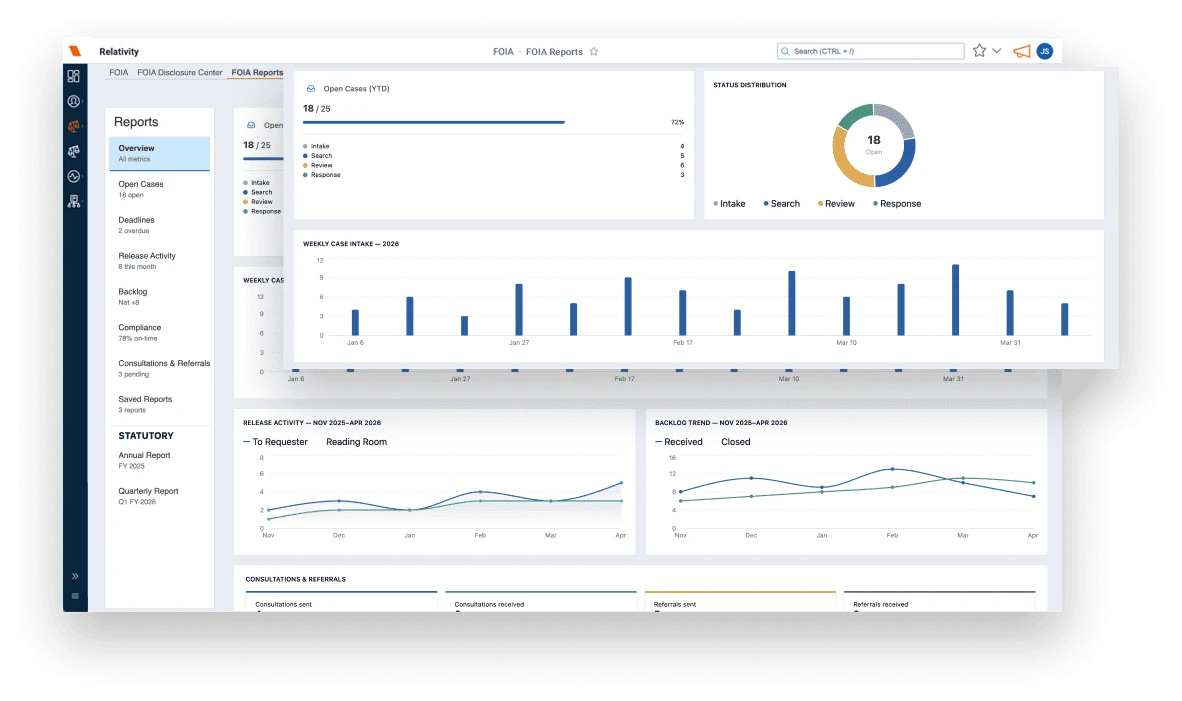
Task: Click the Review row in Open Cases card
Action: (x=494, y=165)
